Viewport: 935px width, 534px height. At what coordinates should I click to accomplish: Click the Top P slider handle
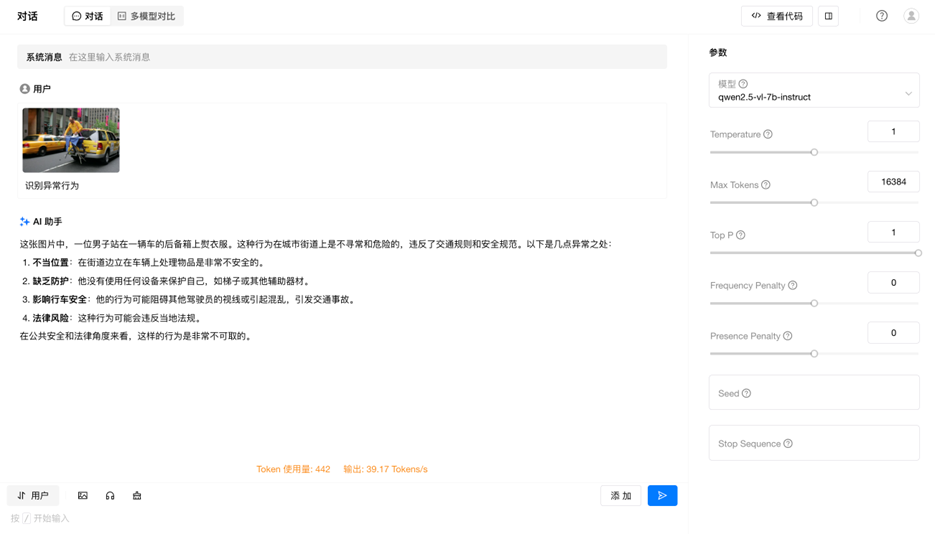918,253
